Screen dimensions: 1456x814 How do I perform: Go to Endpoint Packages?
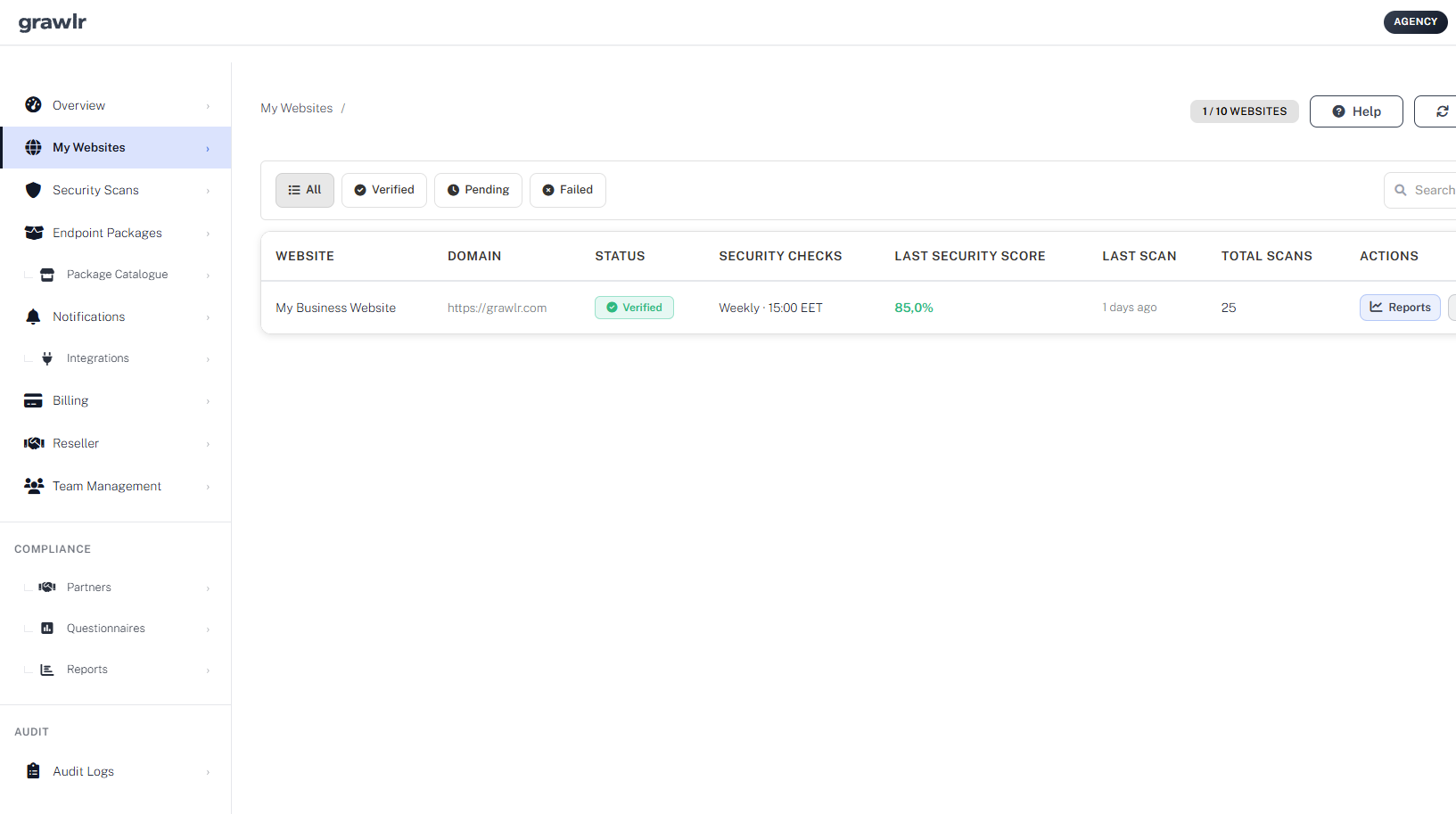coord(116,233)
